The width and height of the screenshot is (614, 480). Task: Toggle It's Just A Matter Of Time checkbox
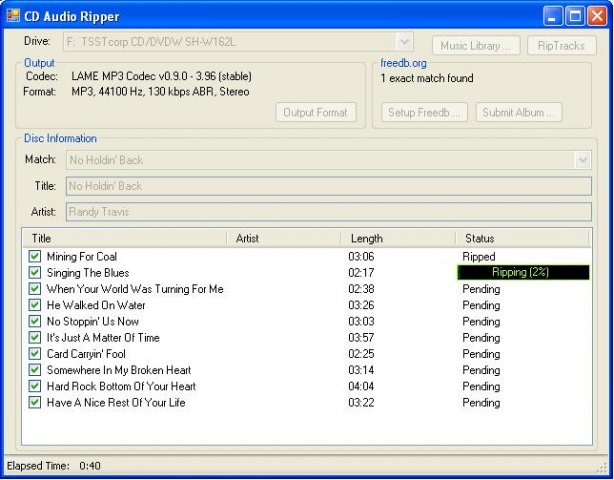[34, 337]
